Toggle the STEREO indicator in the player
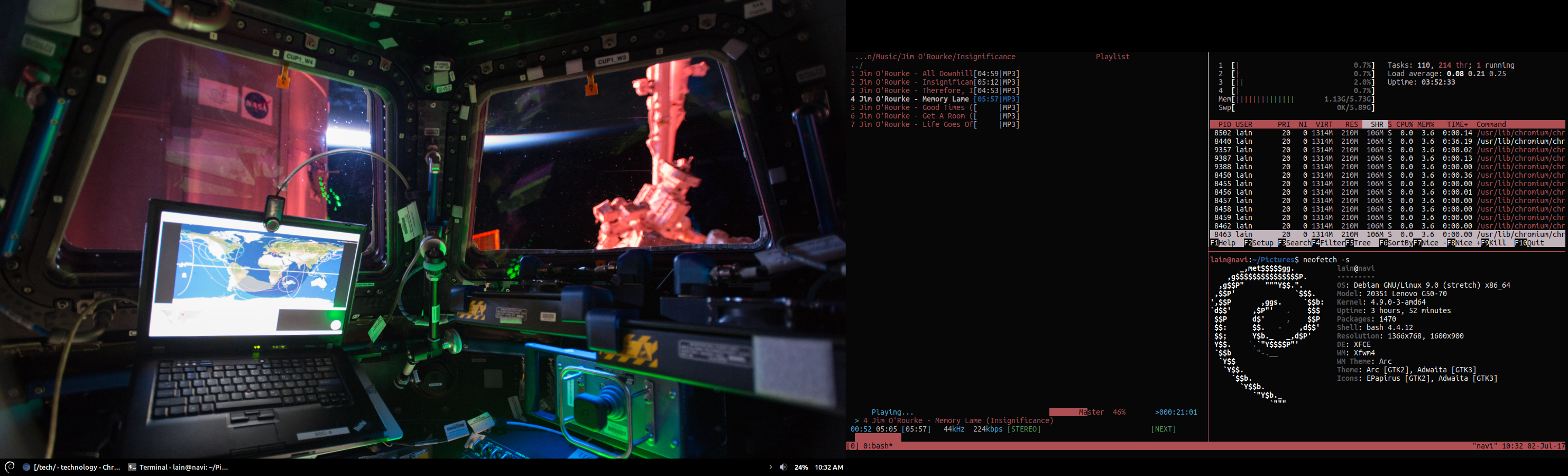 (1024, 429)
